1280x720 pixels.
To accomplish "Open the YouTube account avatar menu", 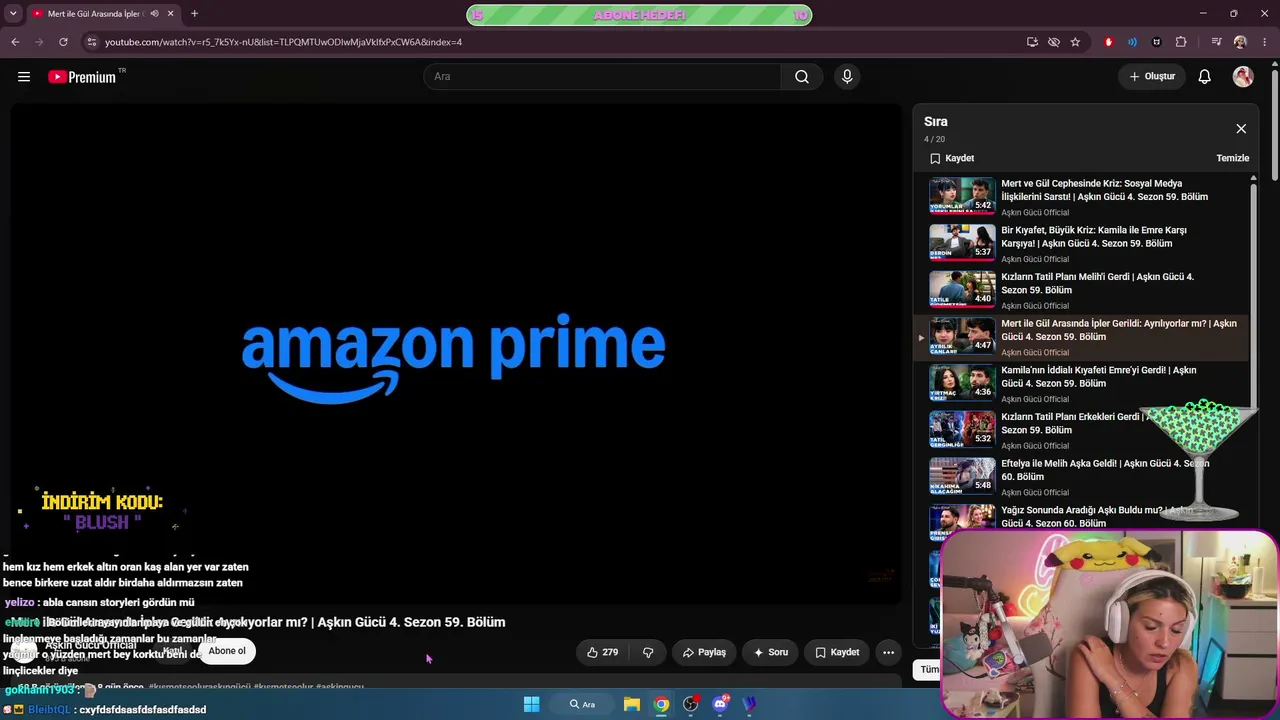I will 1243,77.
